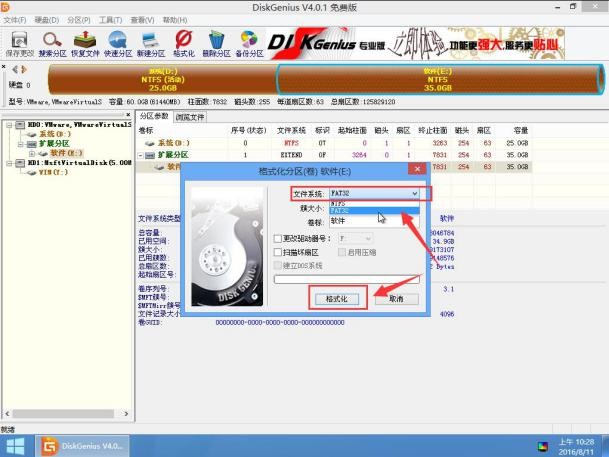Select system D: row in partition table
The image size is (609, 457).
pyautogui.click(x=335, y=143)
